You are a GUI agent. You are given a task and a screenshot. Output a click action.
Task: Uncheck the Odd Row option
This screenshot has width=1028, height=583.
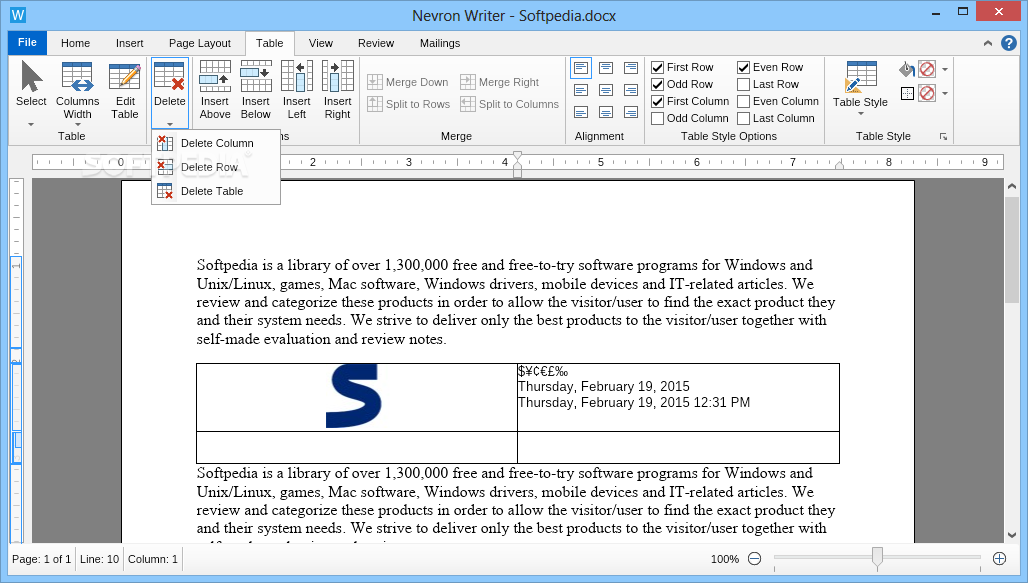pos(658,84)
